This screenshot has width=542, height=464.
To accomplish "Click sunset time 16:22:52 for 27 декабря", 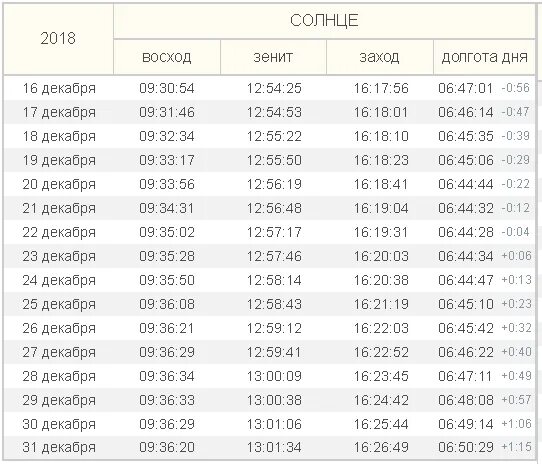I will (x=381, y=352).
